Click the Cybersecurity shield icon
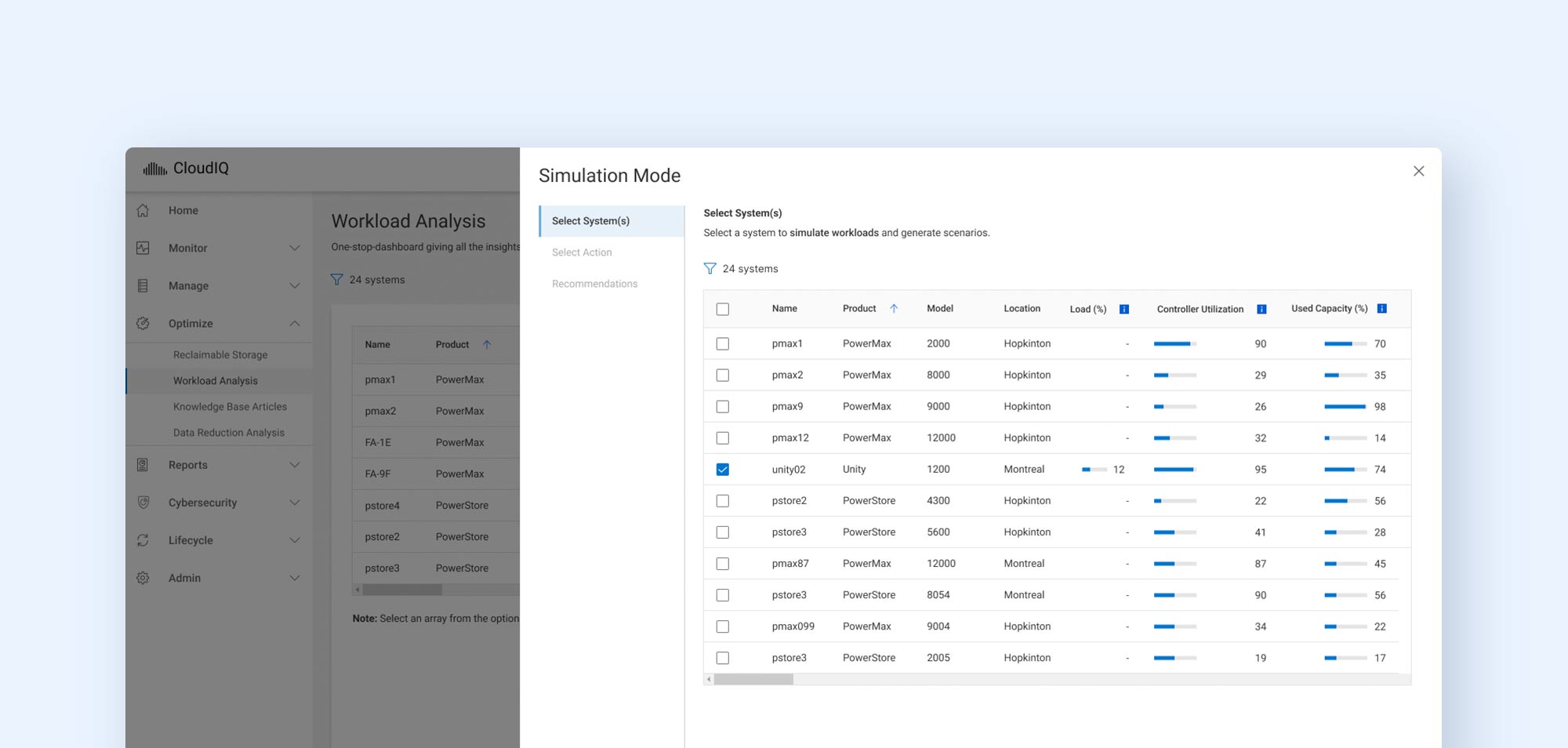1568x748 pixels. [143, 503]
